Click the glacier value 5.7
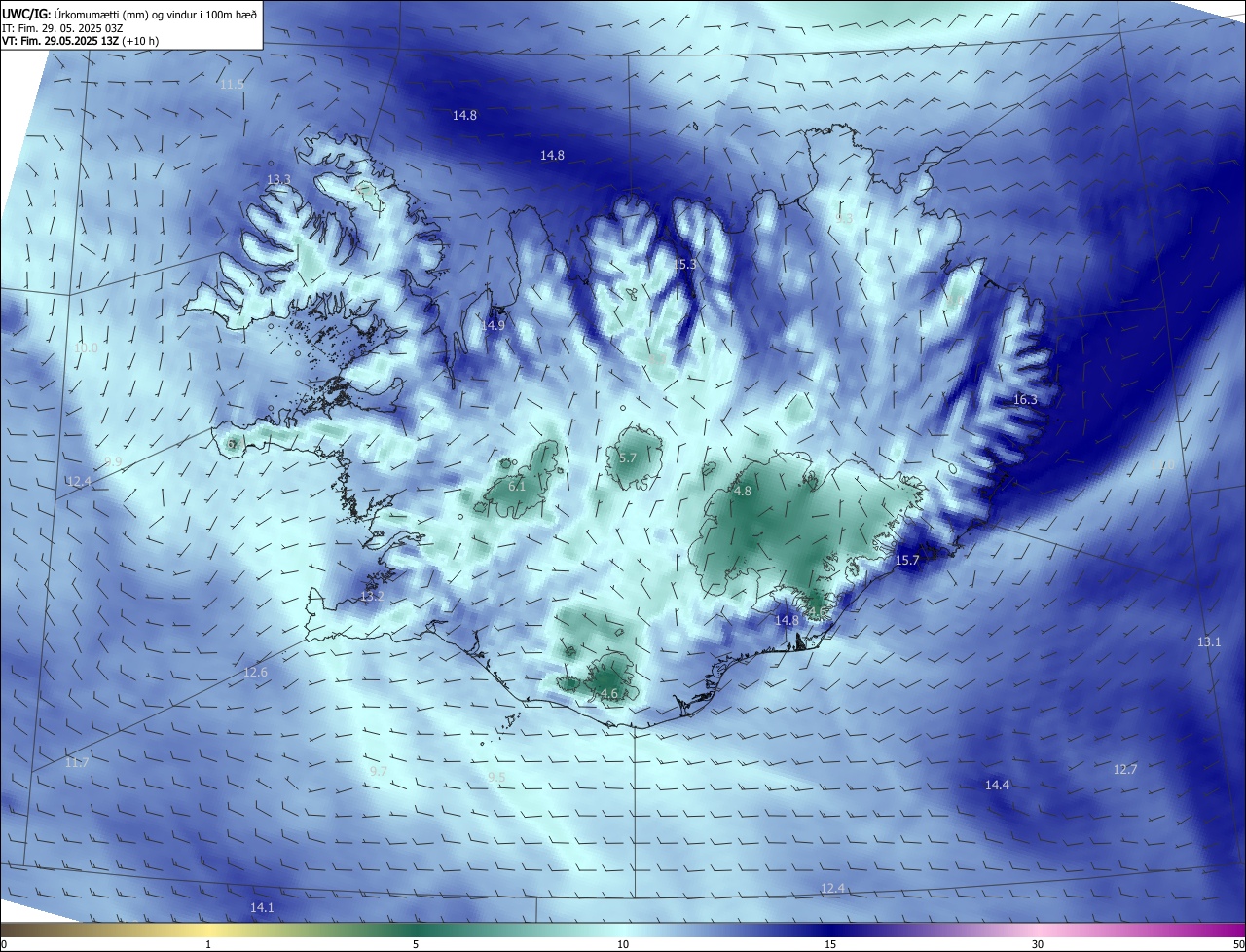The height and width of the screenshot is (952, 1246). pos(628,458)
